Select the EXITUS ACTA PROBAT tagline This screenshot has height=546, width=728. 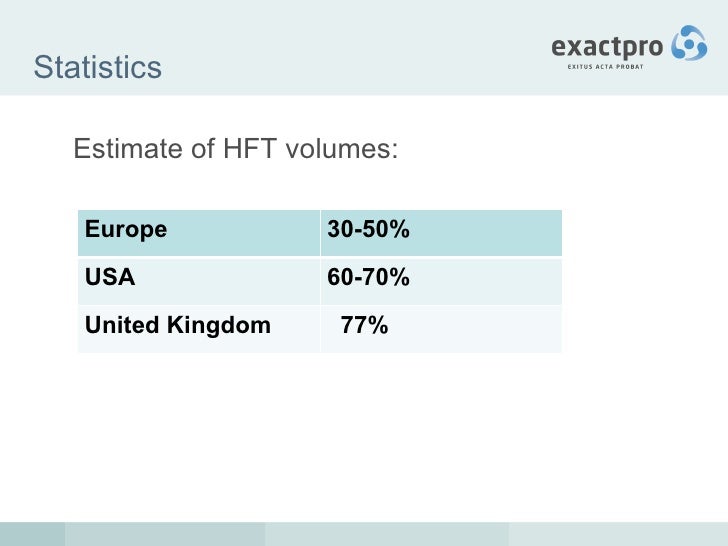point(605,67)
